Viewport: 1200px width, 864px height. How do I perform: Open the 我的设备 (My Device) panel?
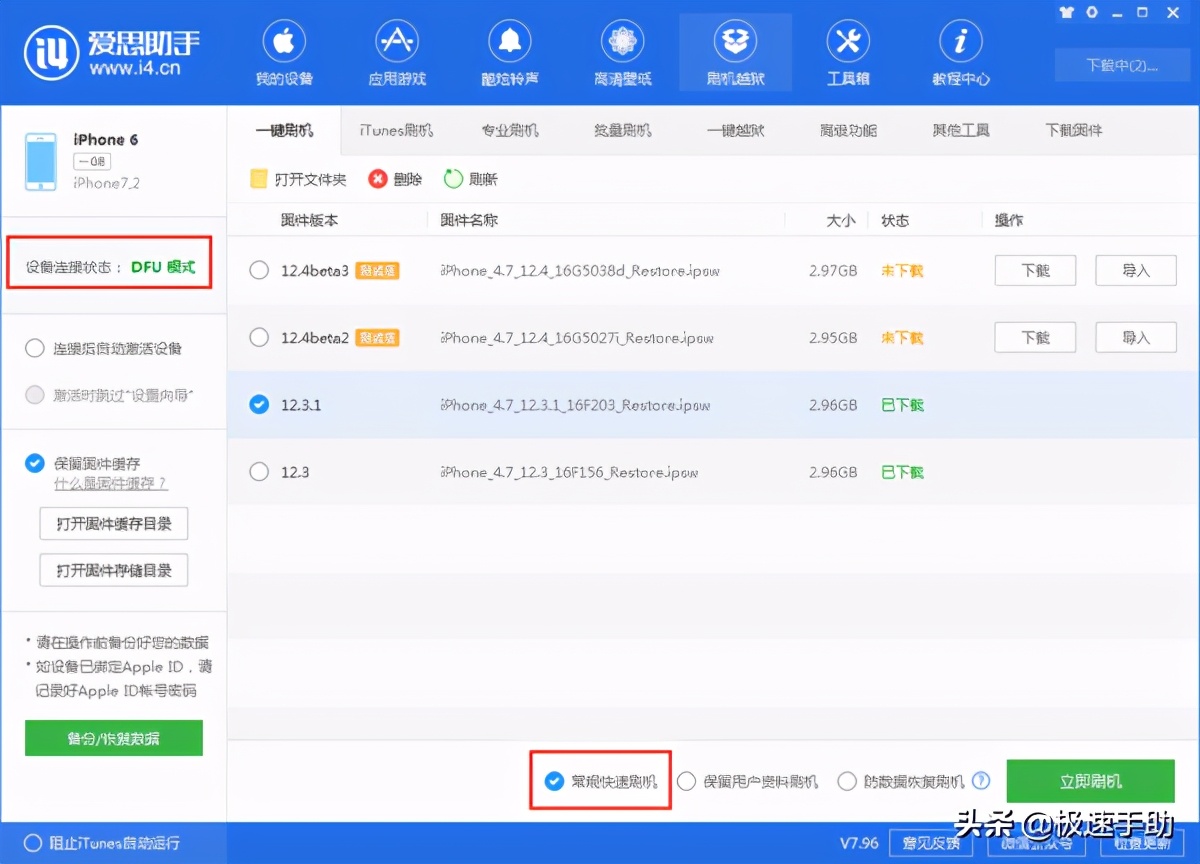point(283,52)
